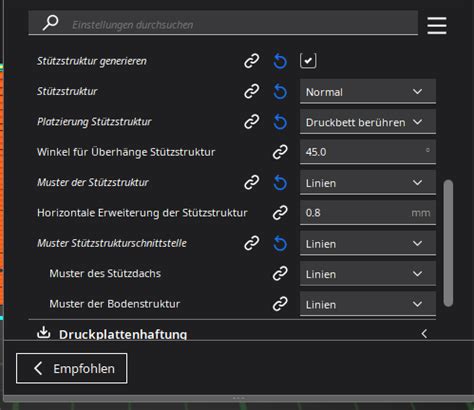The width and height of the screenshot is (474, 410).
Task: Click Druckplattenhaftung section download icon
Action: [44, 332]
